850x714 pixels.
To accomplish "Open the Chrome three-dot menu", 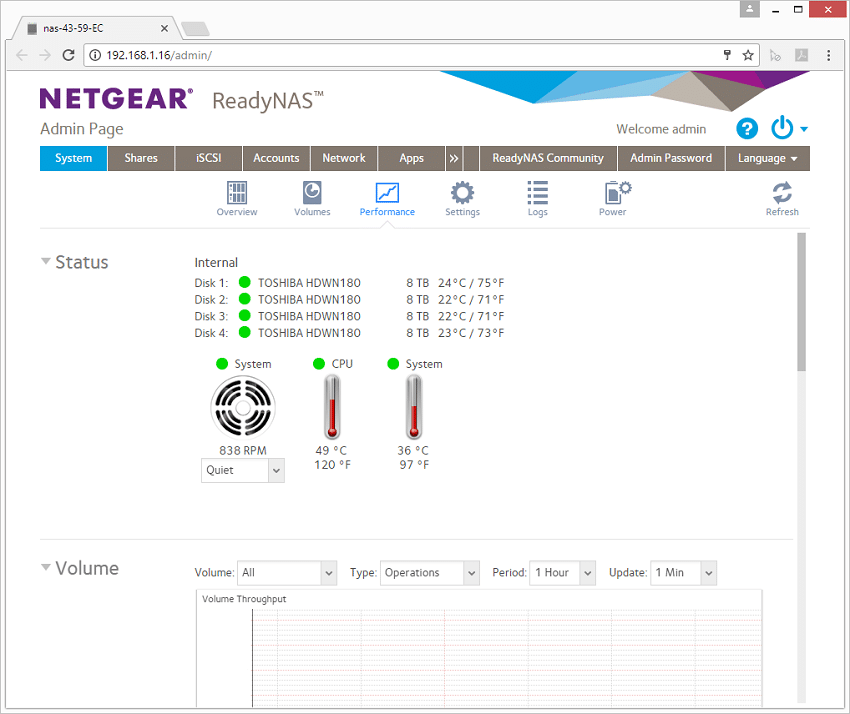I will click(x=828, y=55).
